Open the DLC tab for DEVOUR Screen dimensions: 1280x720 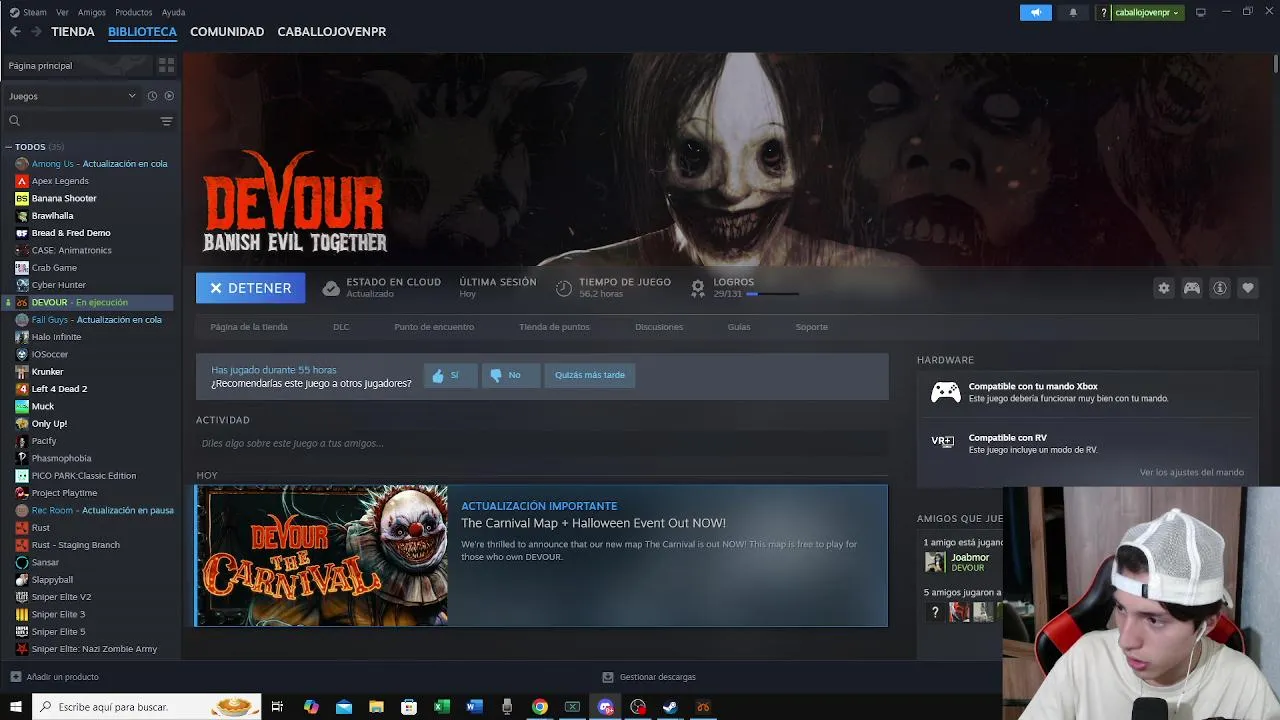tap(341, 327)
